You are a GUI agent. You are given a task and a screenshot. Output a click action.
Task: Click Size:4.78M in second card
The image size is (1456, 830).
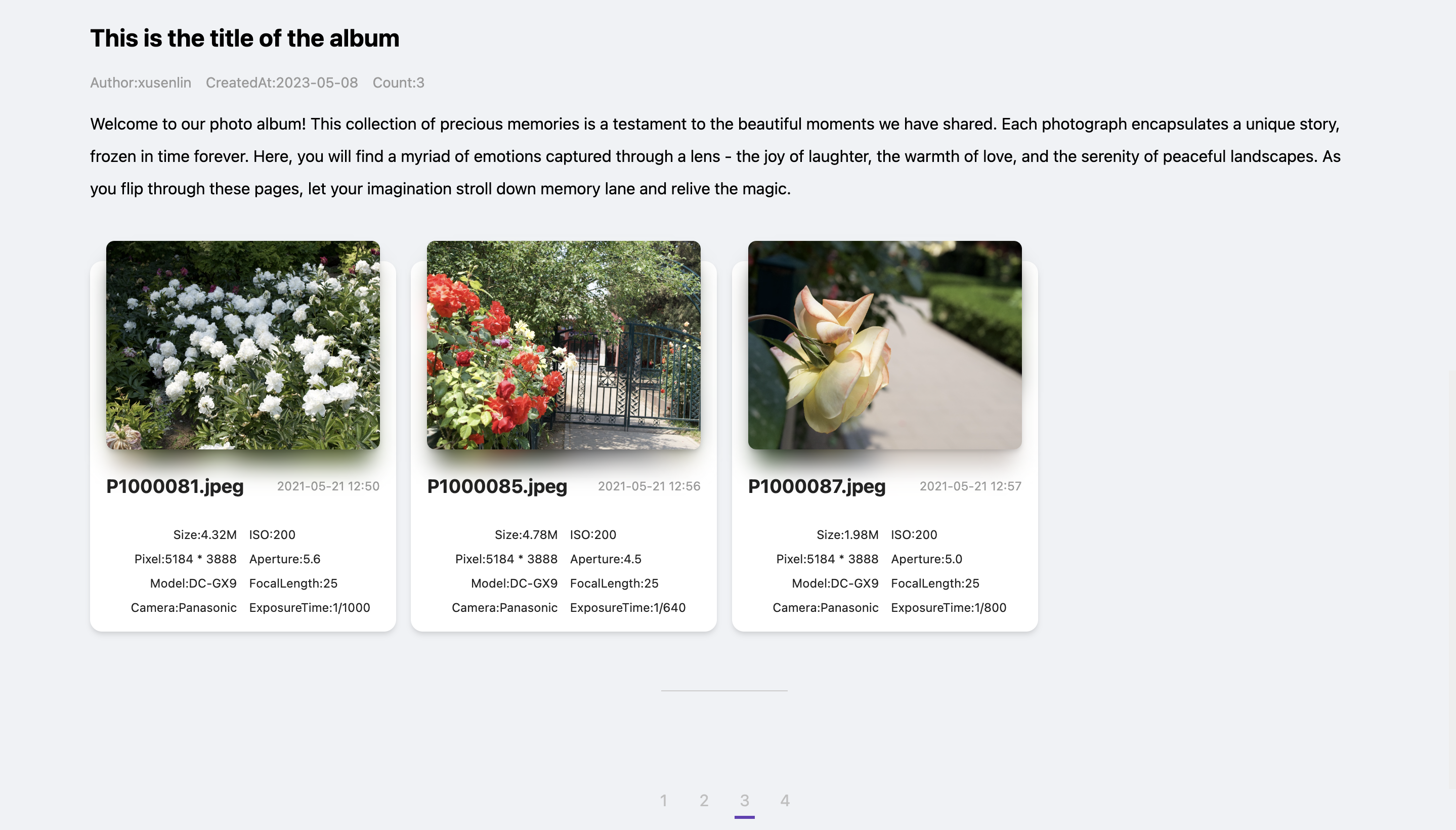[x=526, y=535]
